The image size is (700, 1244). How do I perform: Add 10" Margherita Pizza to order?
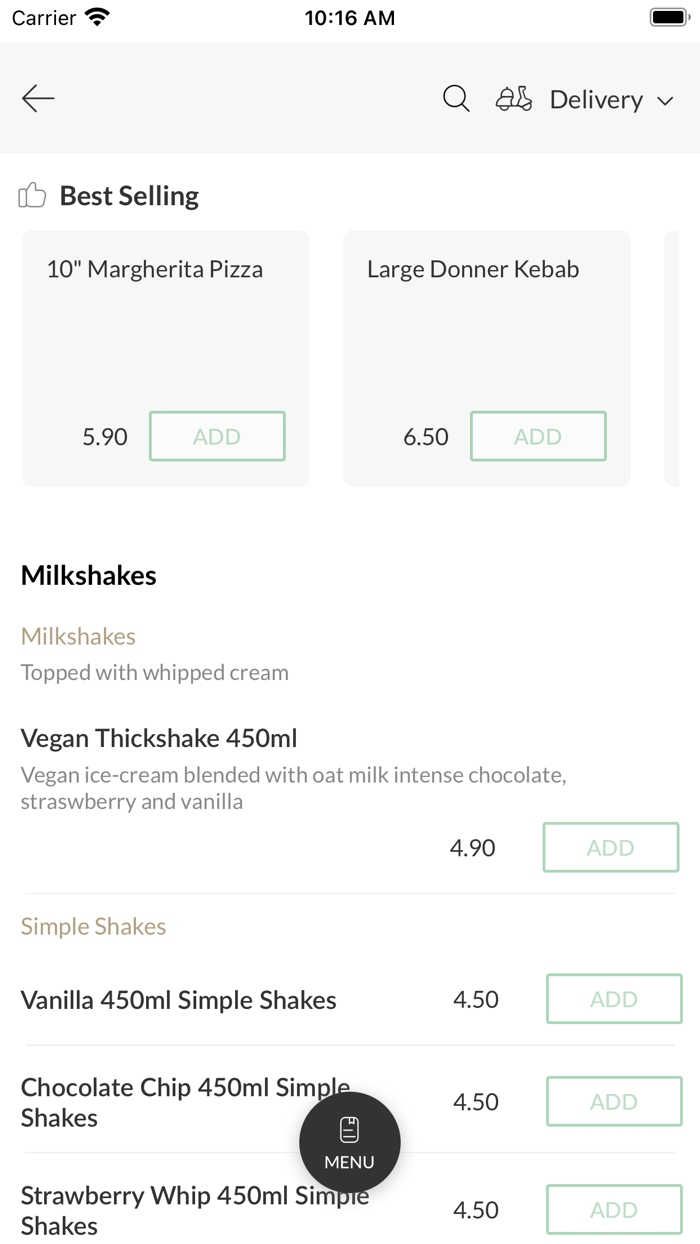[x=217, y=436]
